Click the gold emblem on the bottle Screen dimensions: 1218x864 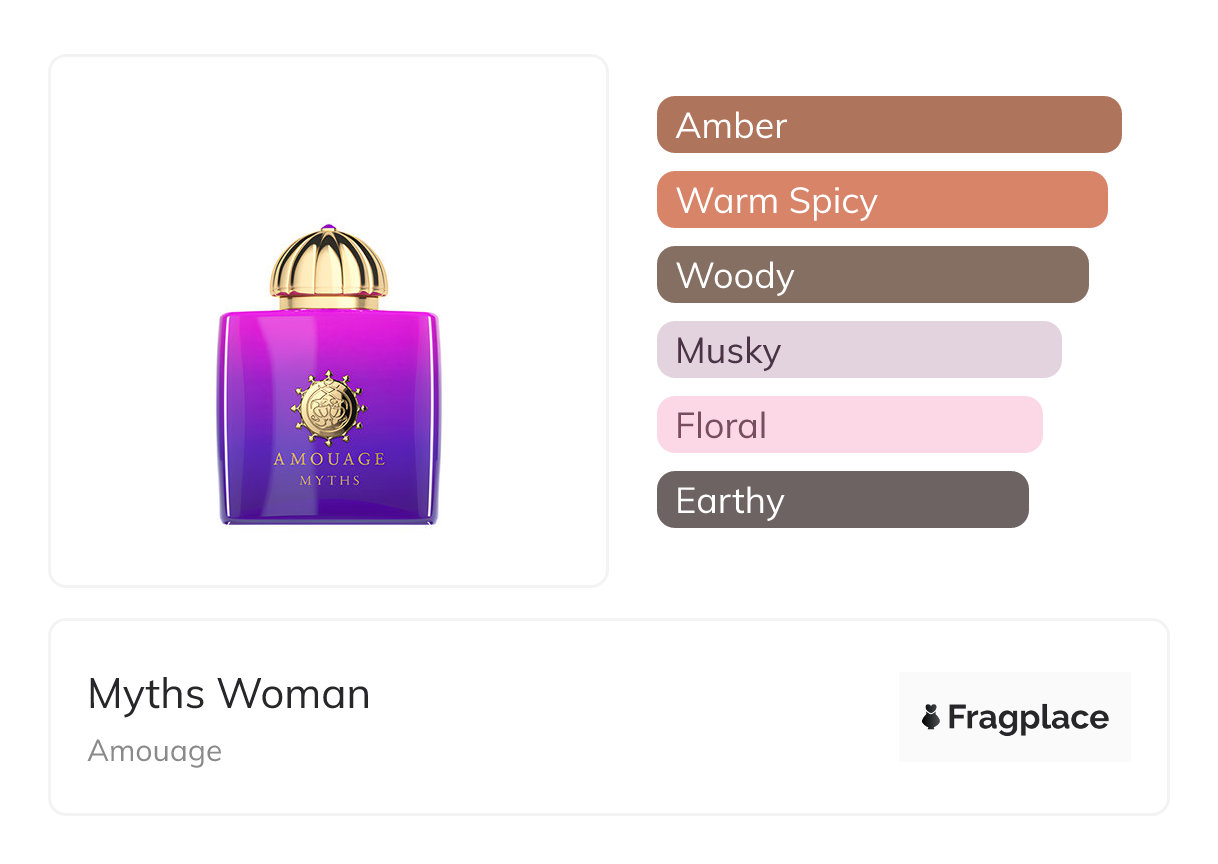[x=329, y=408]
